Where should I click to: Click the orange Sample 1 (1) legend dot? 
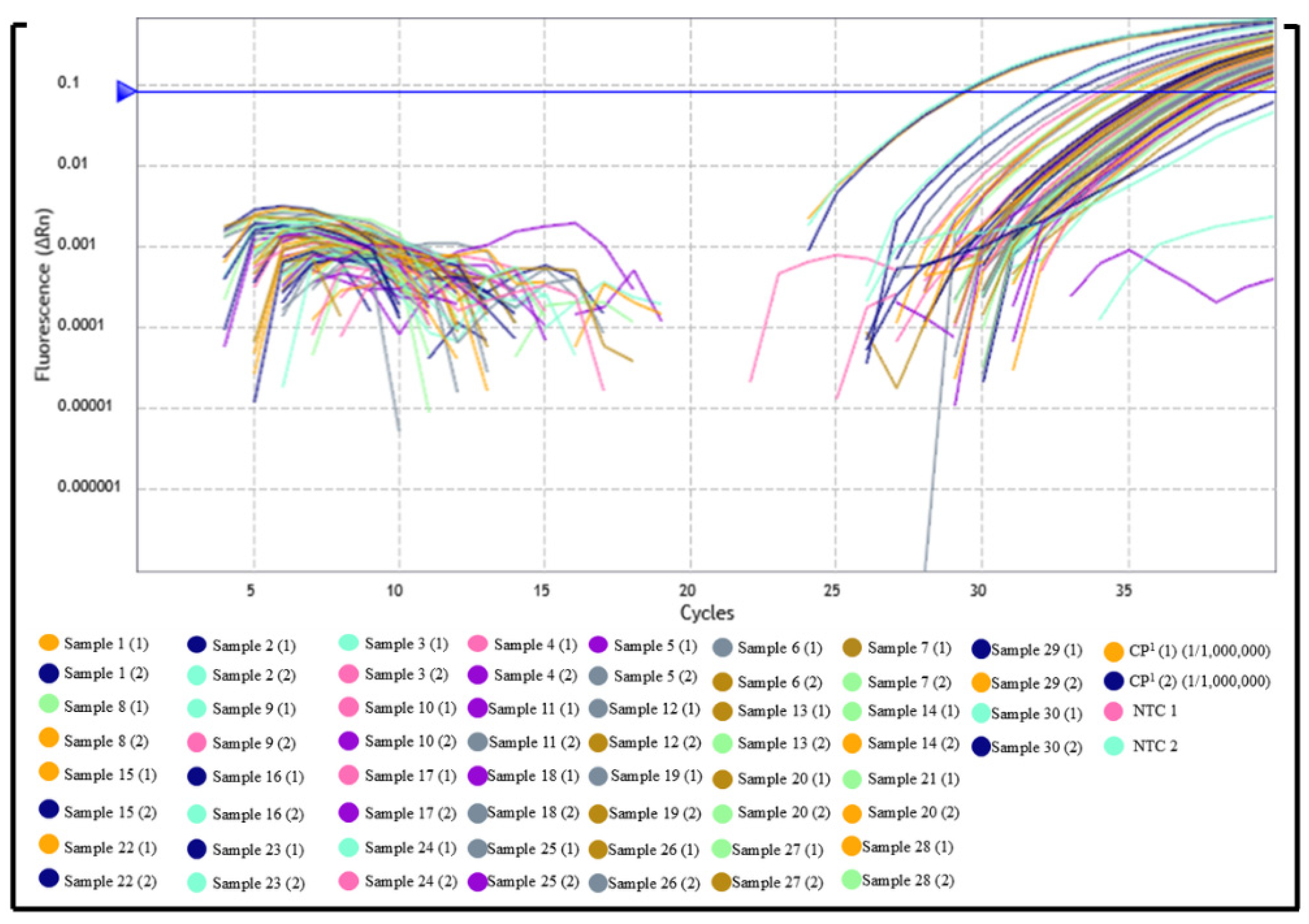pos(49,643)
